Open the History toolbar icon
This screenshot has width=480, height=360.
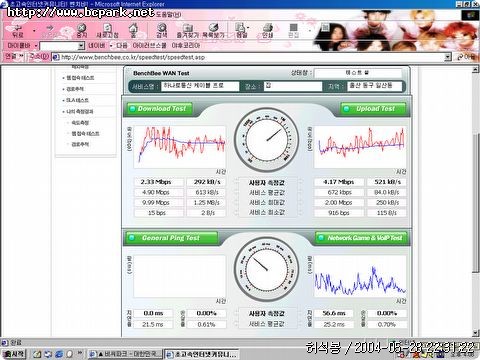213,30
